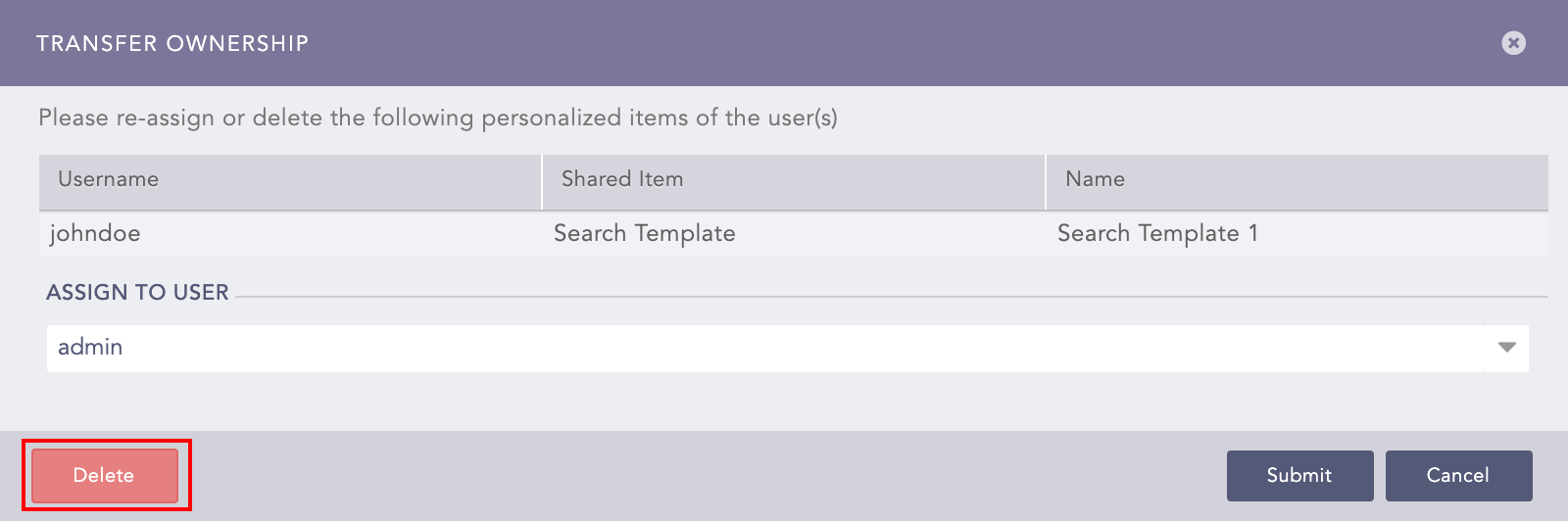Image resolution: width=1568 pixels, height=521 pixels.
Task: Open the Assign To User combo box
Action: [x=764, y=348]
